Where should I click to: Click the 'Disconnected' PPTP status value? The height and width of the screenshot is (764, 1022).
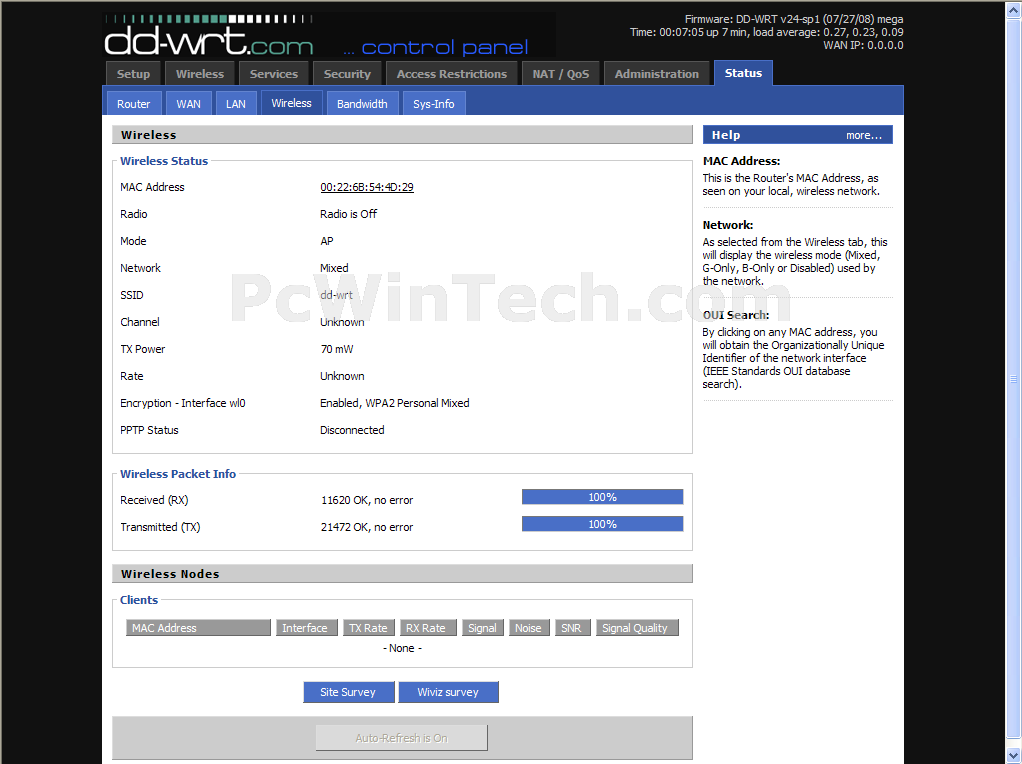point(352,430)
